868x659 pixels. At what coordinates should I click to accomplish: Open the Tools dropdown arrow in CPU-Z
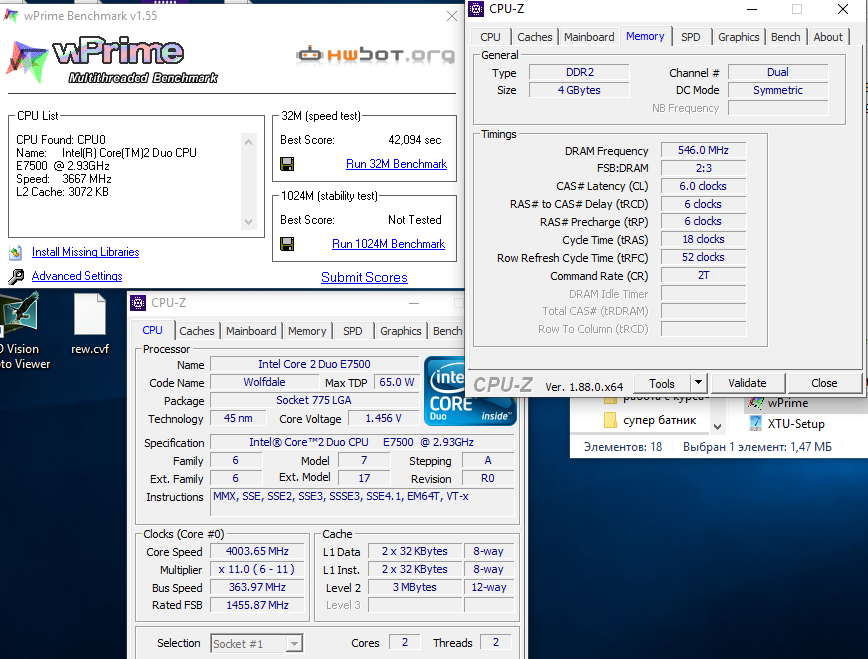point(699,383)
